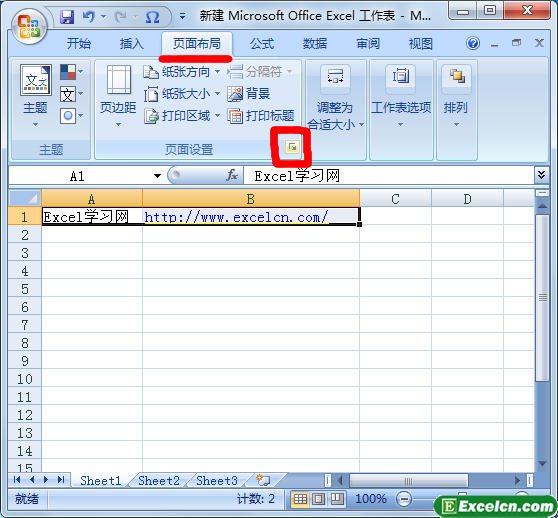Choose theme fonts dropdown
The image size is (558, 518).
pyautogui.click(x=71, y=94)
